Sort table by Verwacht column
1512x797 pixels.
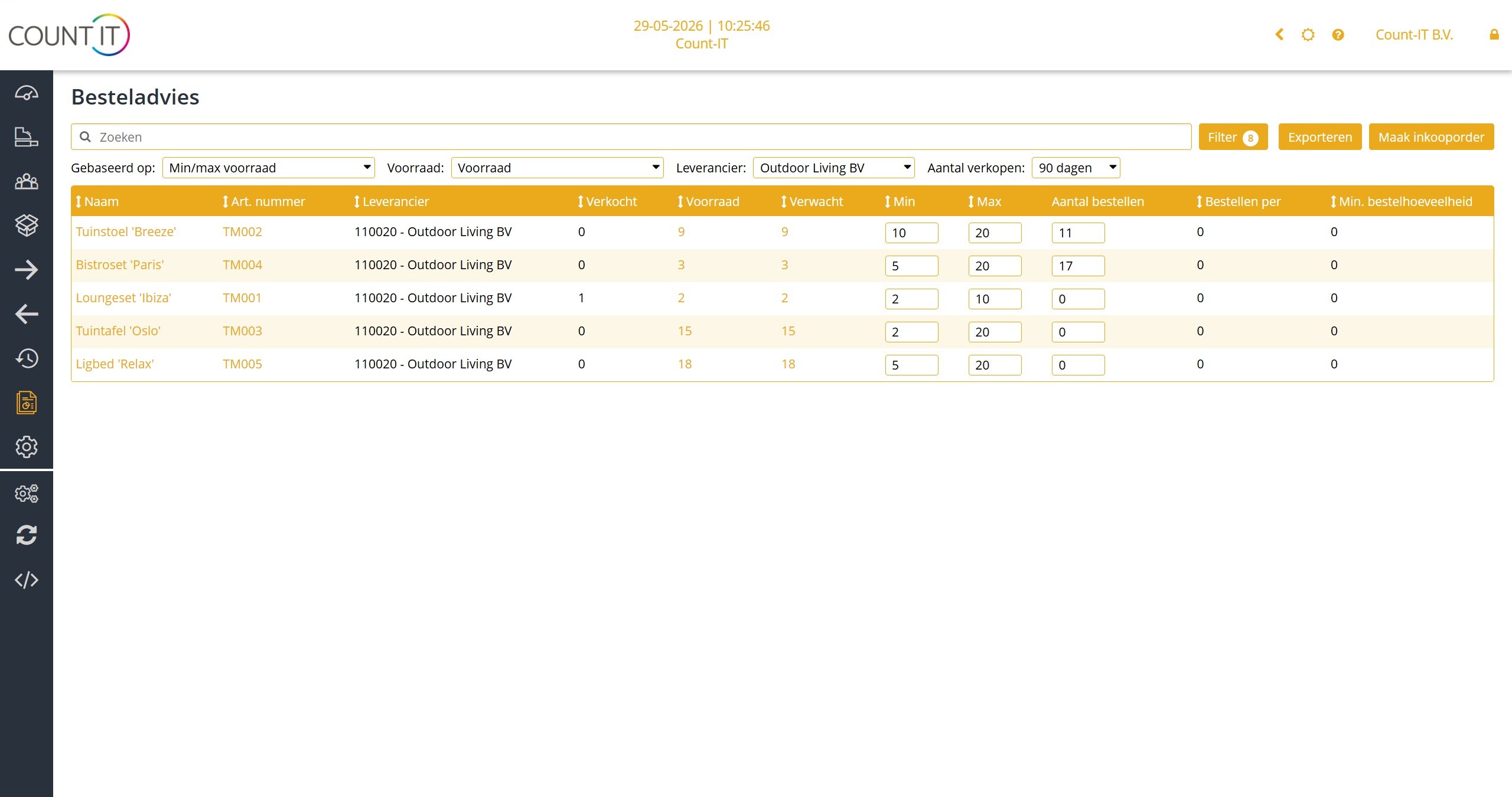[x=812, y=201]
